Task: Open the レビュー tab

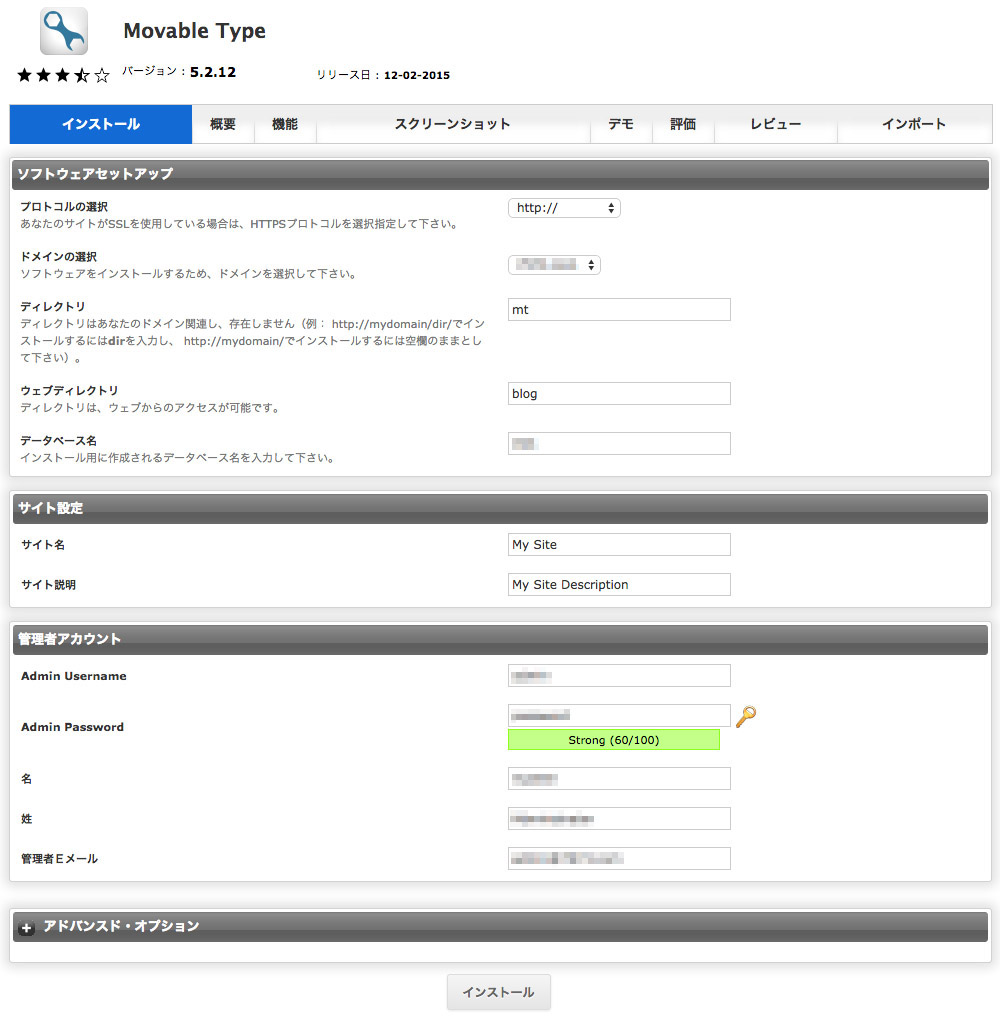Action: click(775, 125)
